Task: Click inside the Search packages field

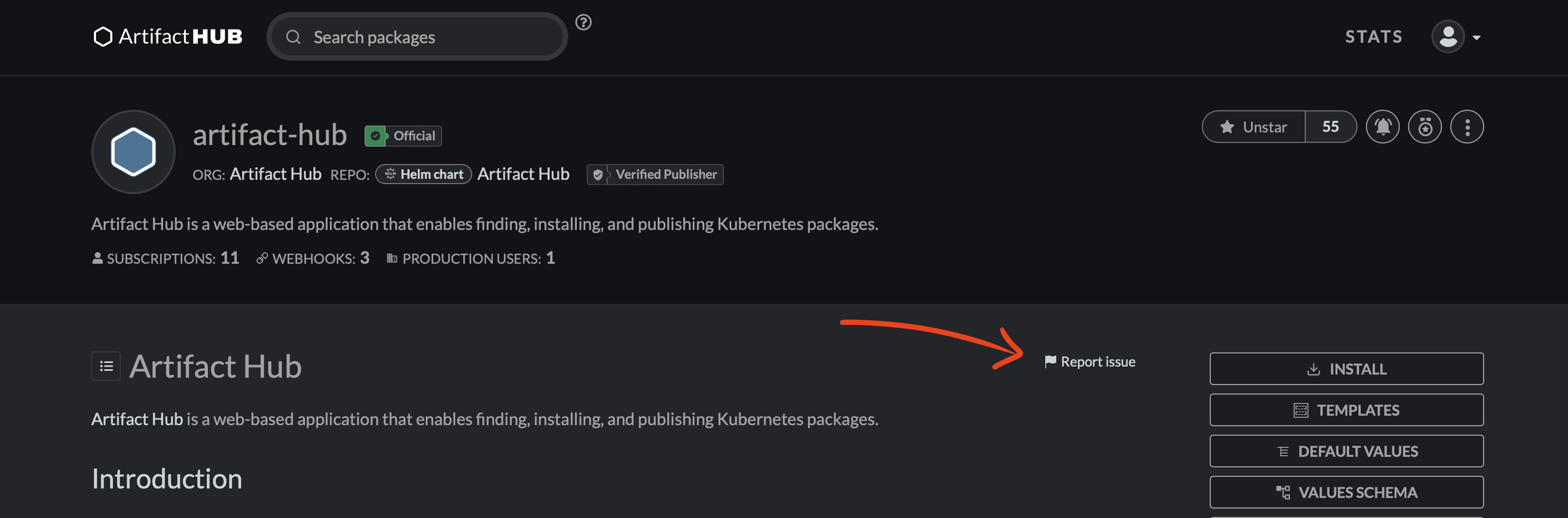Action: pos(396,36)
